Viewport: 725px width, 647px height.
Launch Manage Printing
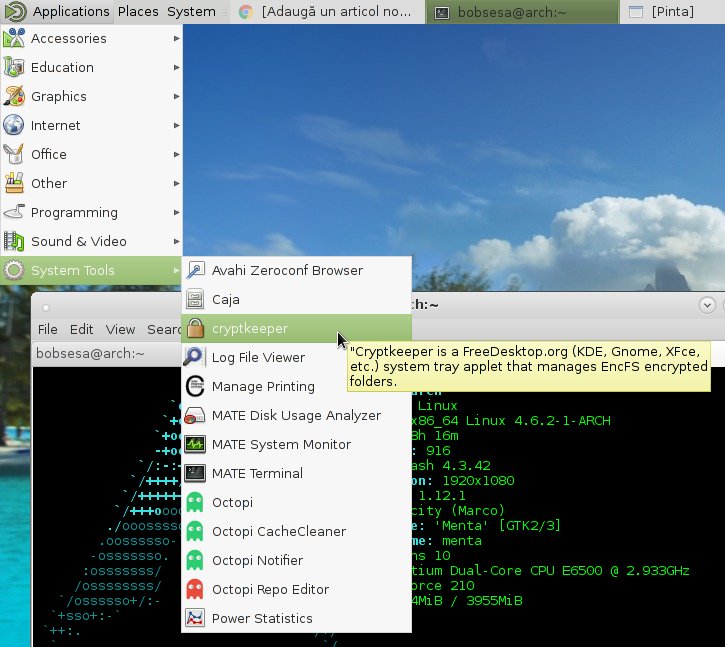(x=296, y=386)
